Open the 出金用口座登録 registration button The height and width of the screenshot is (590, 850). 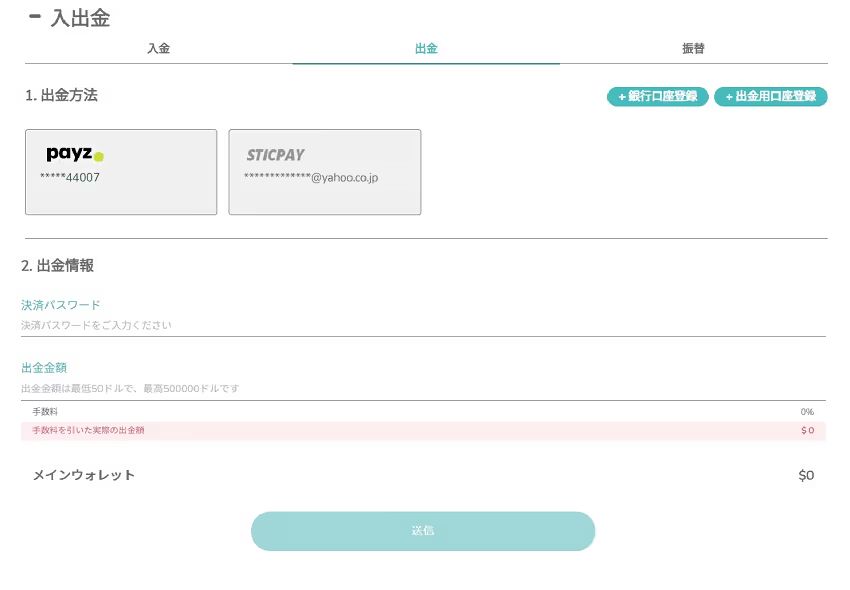point(771,97)
